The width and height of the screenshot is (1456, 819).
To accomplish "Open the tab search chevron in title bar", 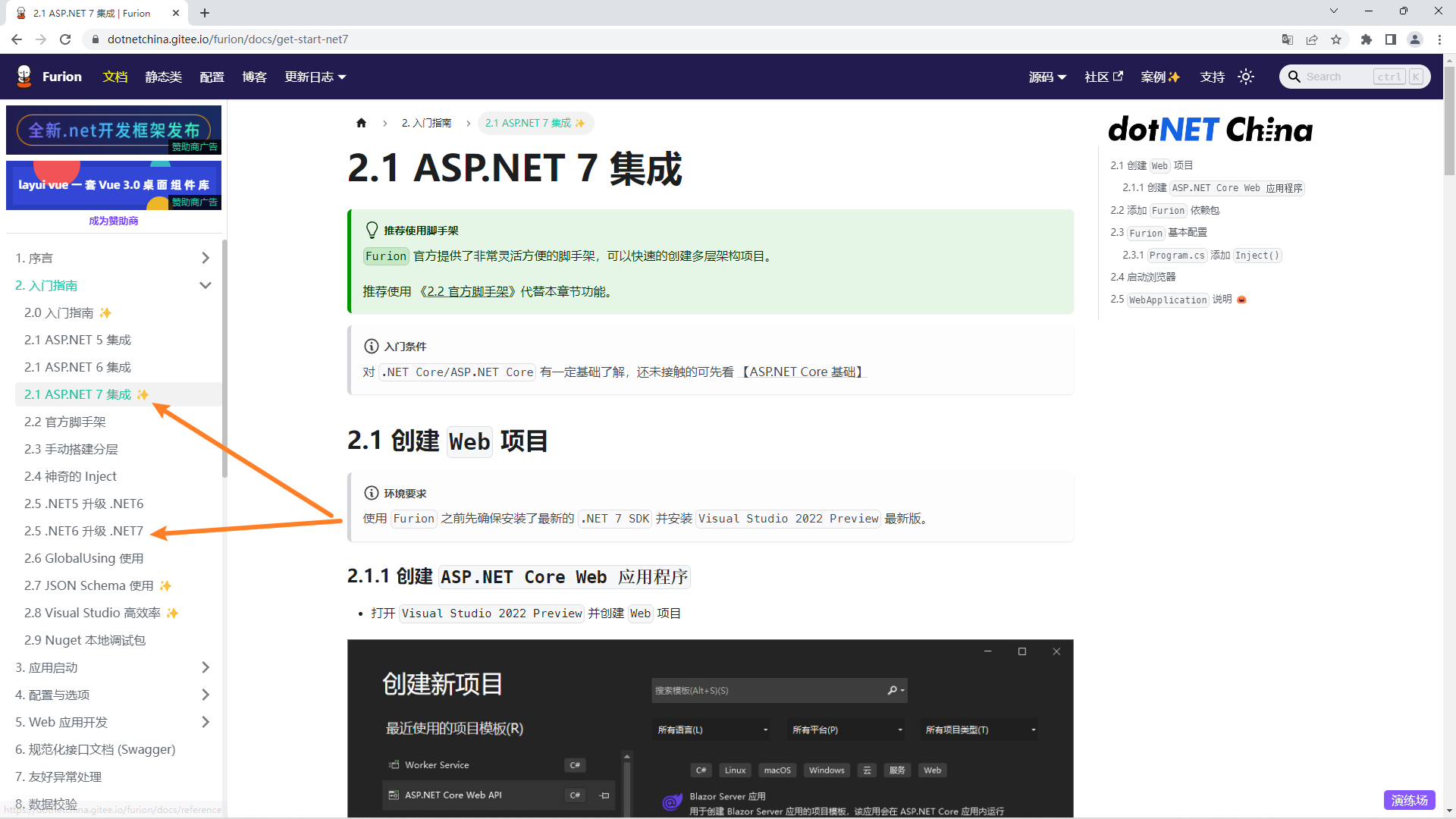I will click(1334, 11).
